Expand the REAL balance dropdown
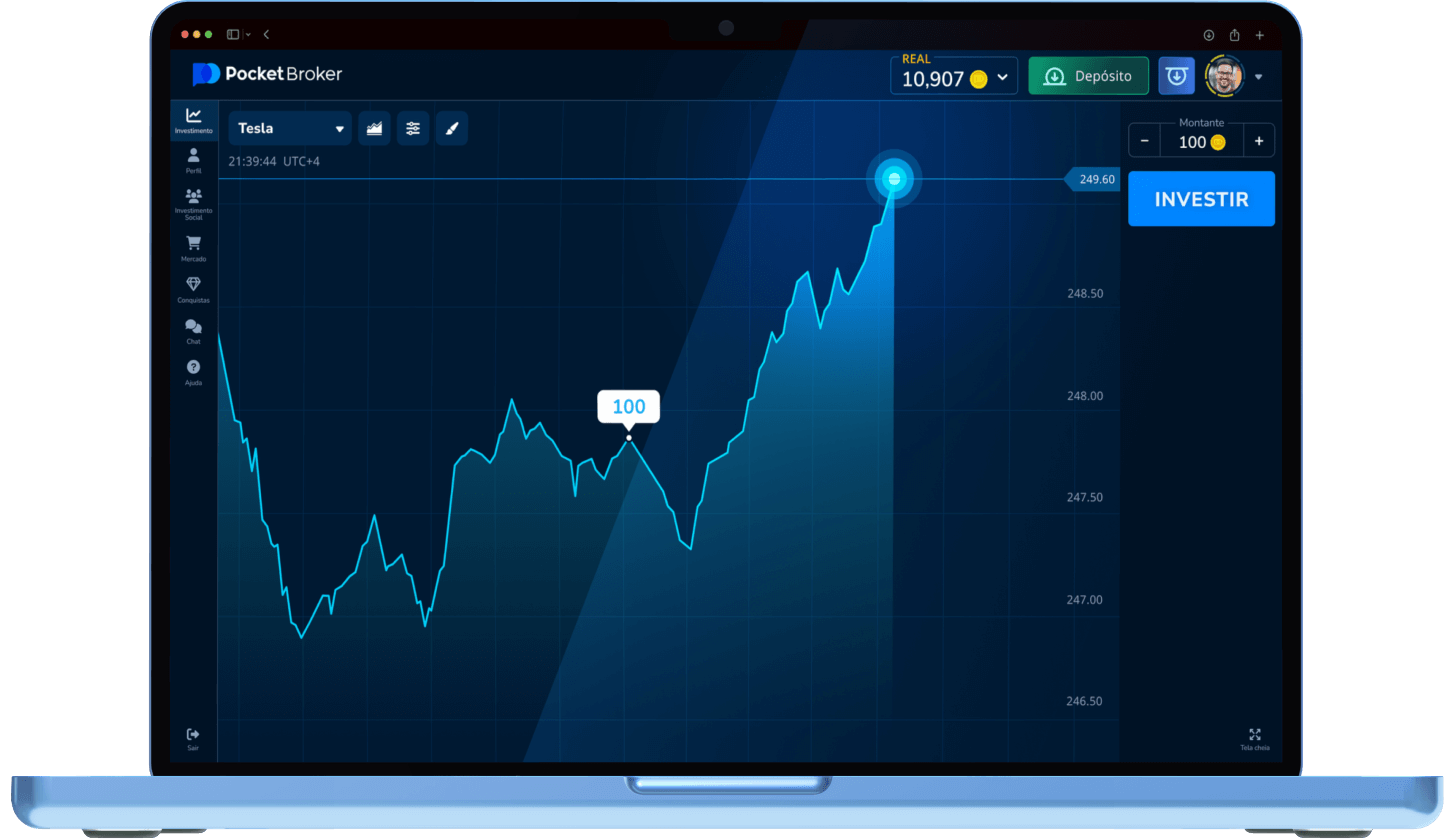The height and width of the screenshot is (840, 1454). tap(1003, 77)
